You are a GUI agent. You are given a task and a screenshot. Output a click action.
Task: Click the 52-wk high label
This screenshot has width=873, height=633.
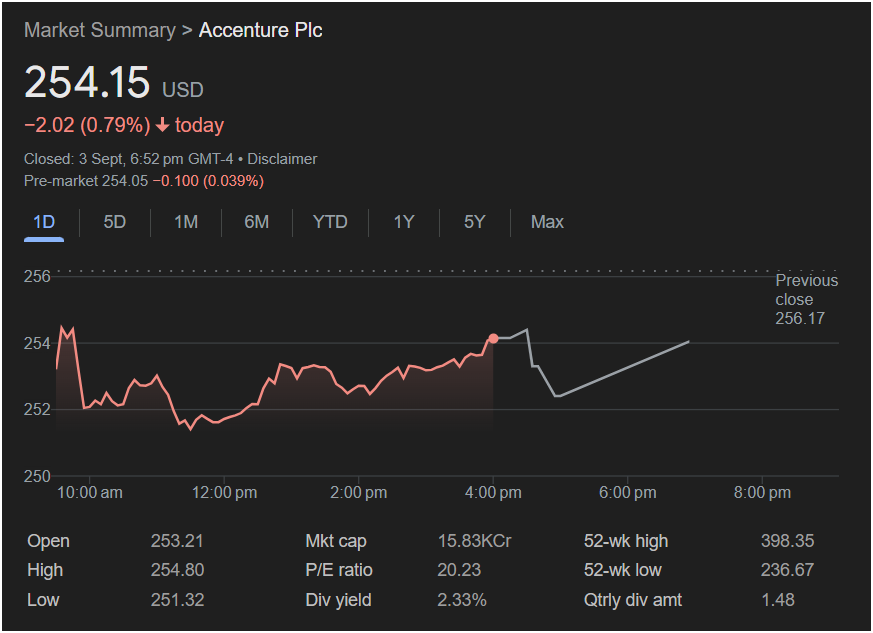pos(626,541)
